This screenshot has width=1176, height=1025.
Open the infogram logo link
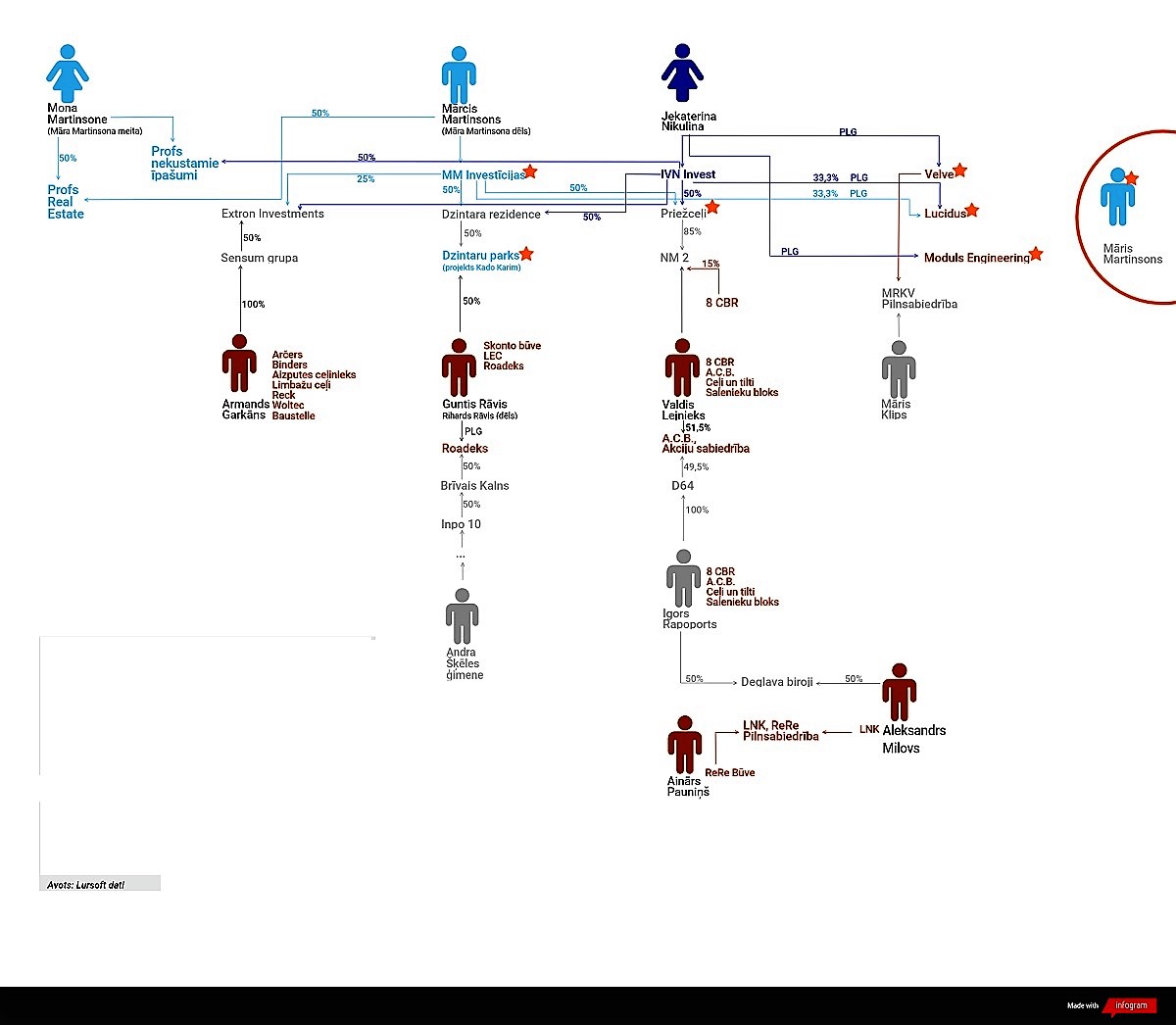[1130, 1005]
